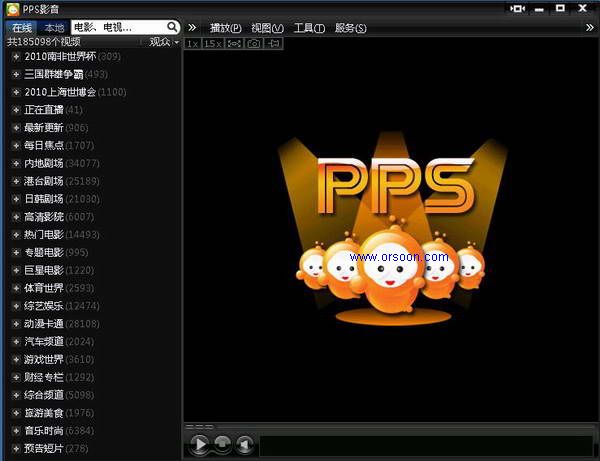The image size is (600, 461).
Task: Switch to the 在线 tab
Action: (21, 27)
